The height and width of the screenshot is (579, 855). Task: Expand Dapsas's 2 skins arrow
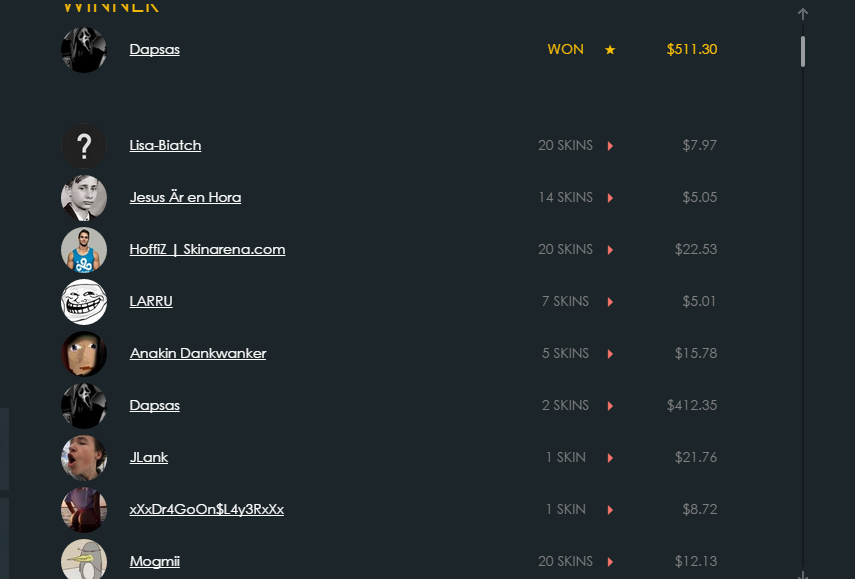[x=610, y=406]
